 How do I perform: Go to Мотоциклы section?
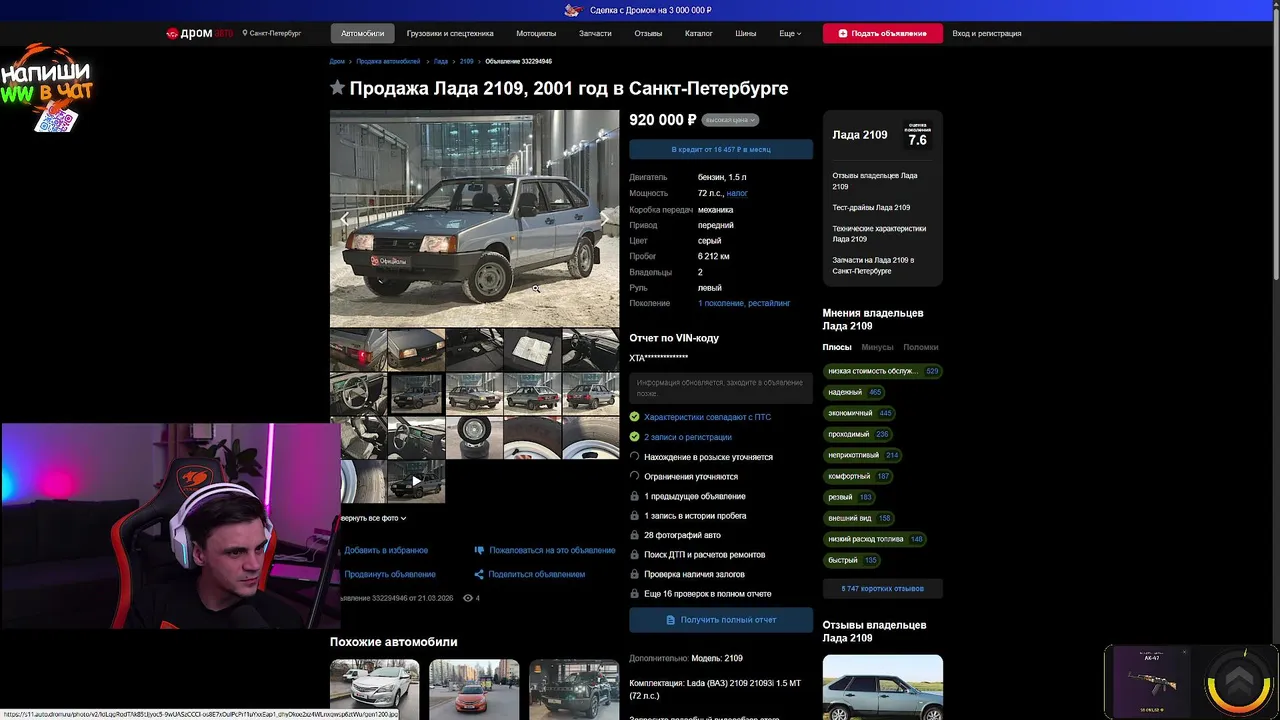tap(536, 33)
